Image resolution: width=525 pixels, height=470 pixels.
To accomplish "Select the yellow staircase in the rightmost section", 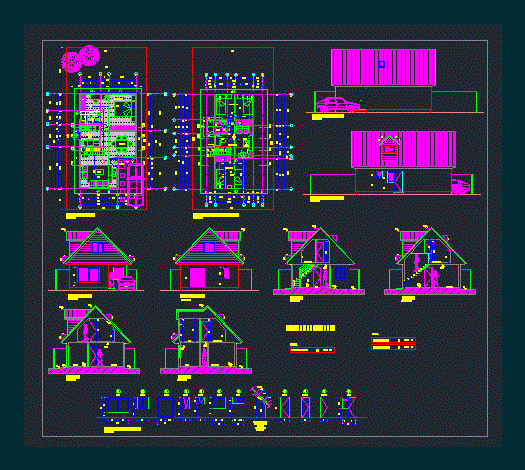I will tap(416, 275).
